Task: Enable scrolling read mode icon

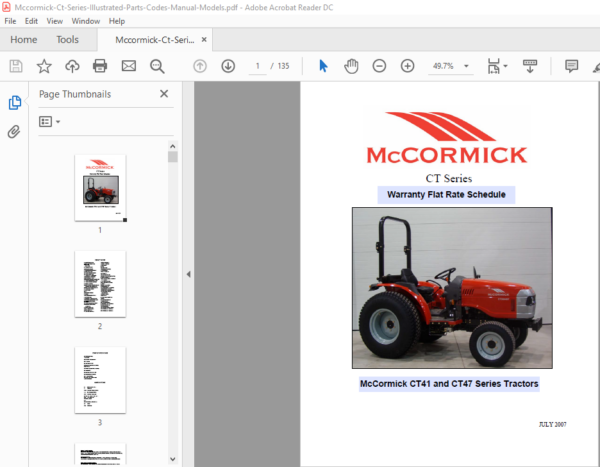Action: point(530,66)
